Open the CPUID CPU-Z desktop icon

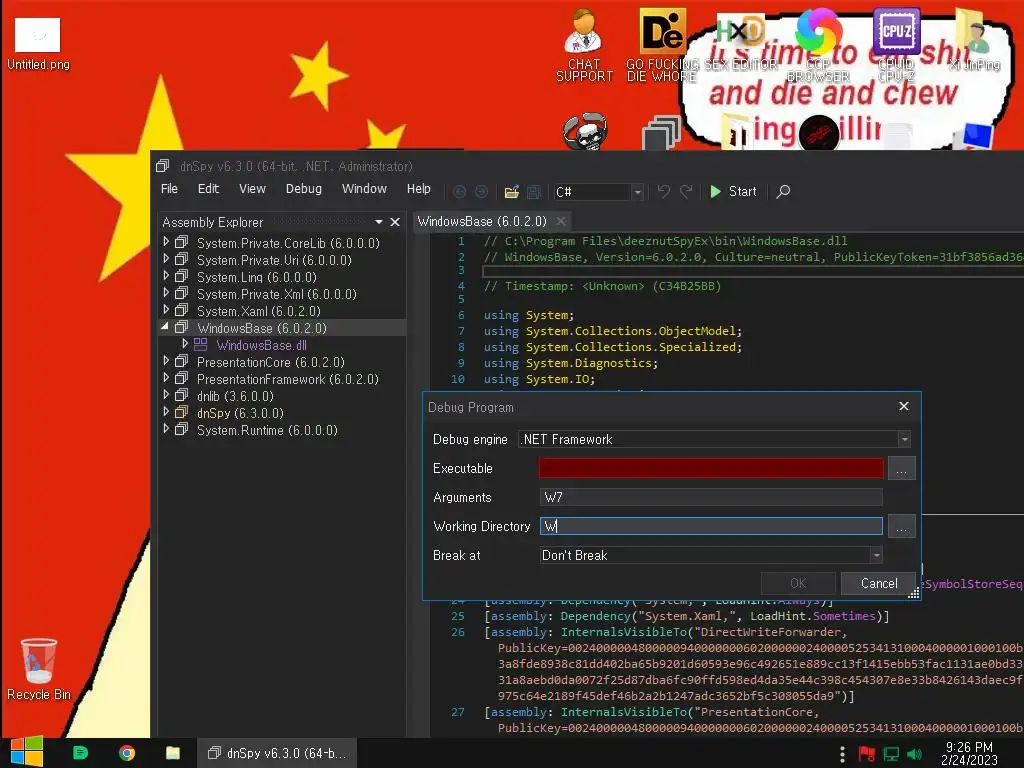[896, 44]
